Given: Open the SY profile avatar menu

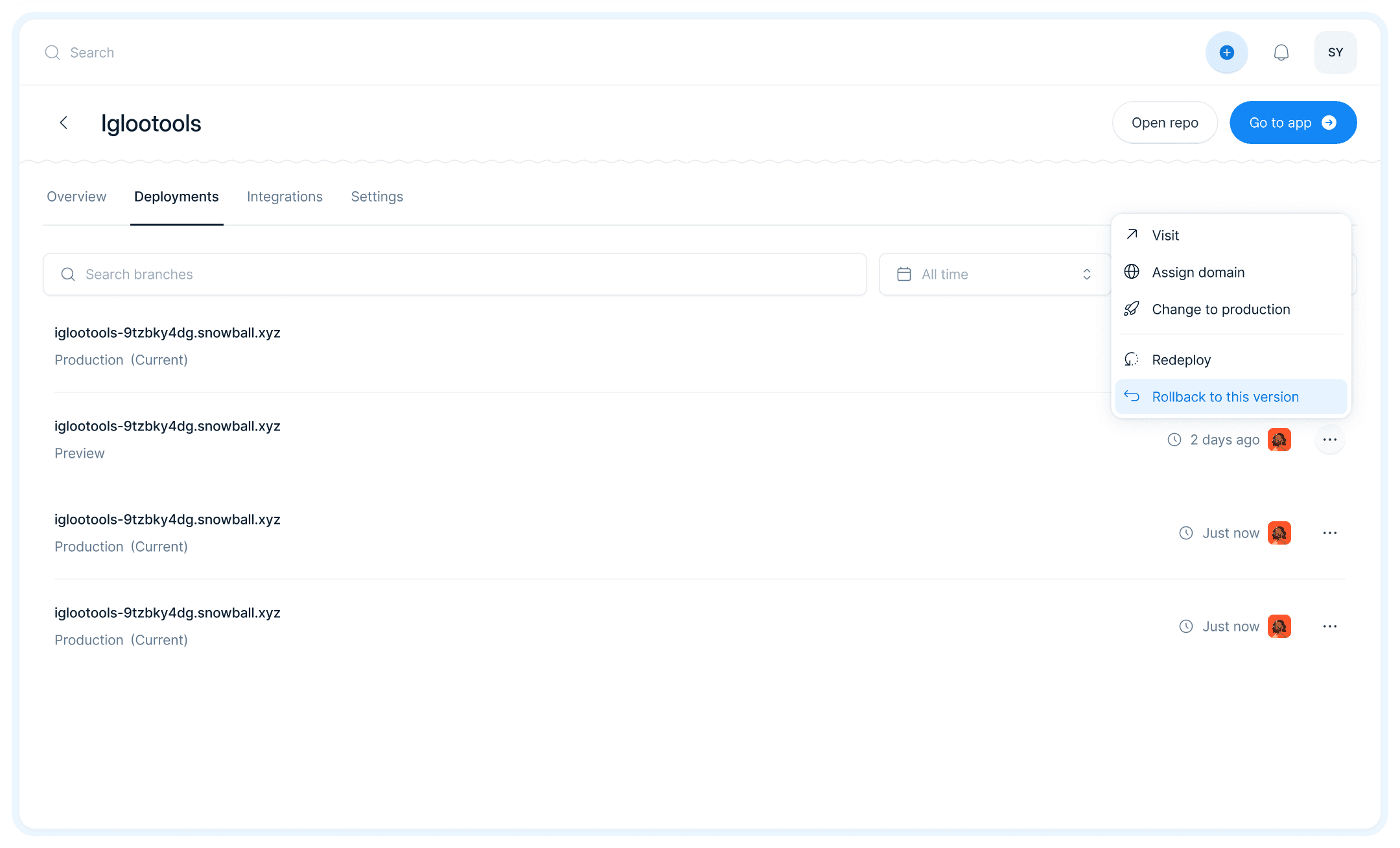Looking at the screenshot, I should pyautogui.click(x=1335, y=53).
